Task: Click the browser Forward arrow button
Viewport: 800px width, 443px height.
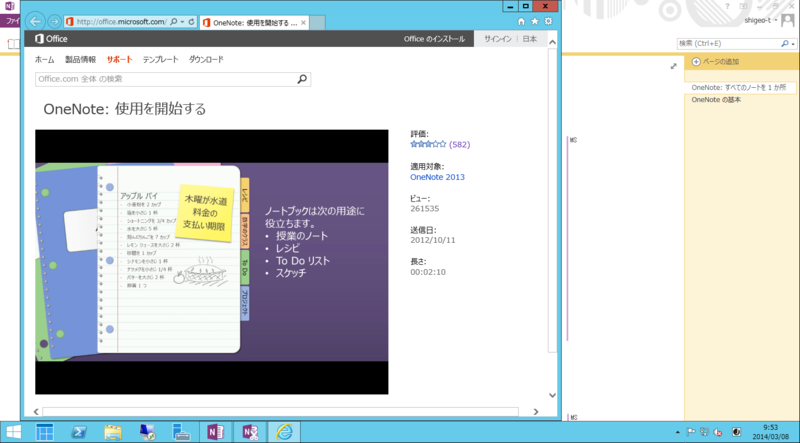Action: (x=54, y=22)
